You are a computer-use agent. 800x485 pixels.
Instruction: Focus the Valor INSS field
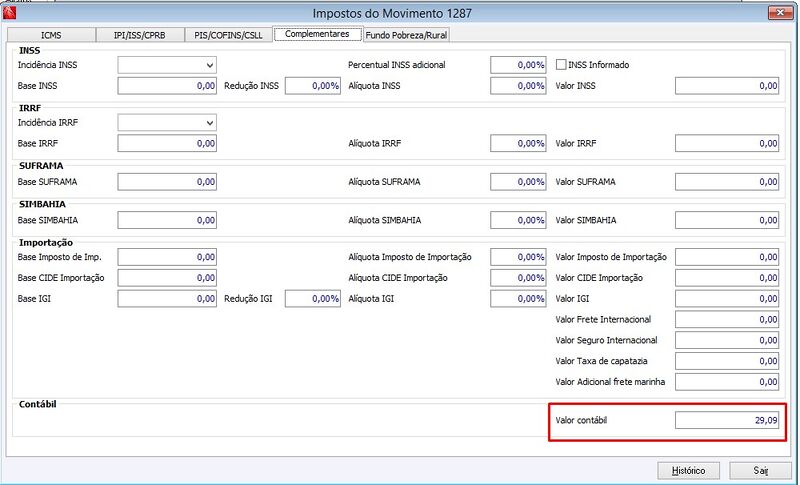(727, 86)
